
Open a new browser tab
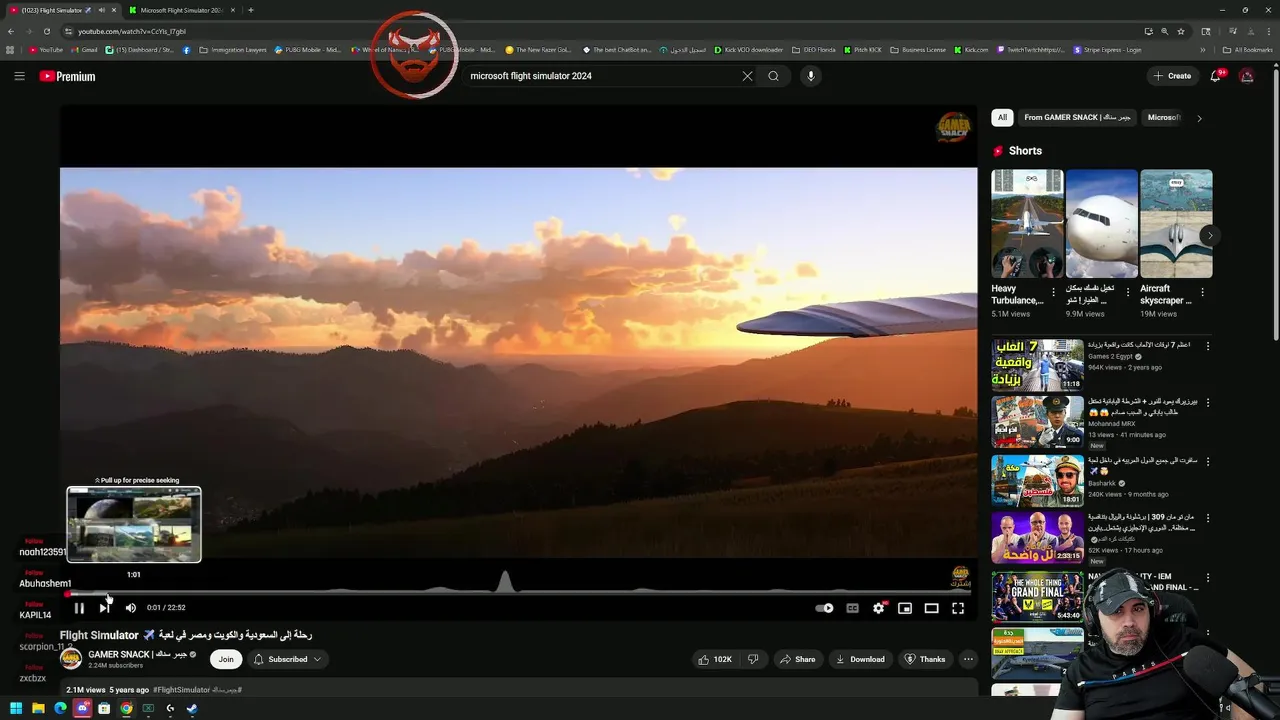pyautogui.click(x=250, y=10)
